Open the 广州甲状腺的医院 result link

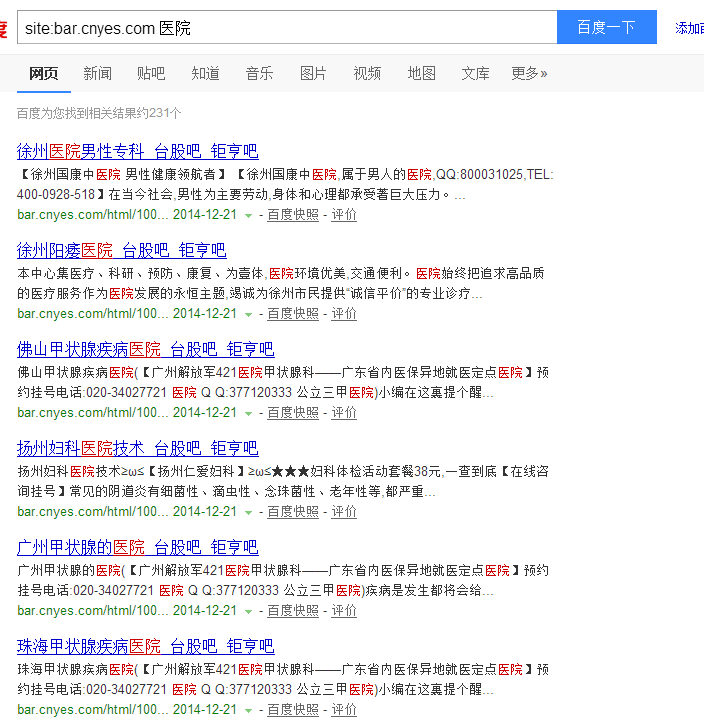click(x=138, y=547)
